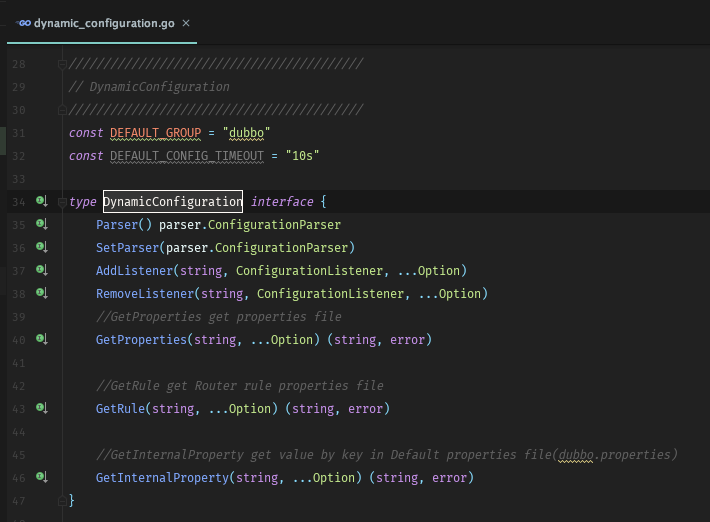Close the dynamic_configuration.go tab
Screen dimensions: 710x522
[186, 23]
